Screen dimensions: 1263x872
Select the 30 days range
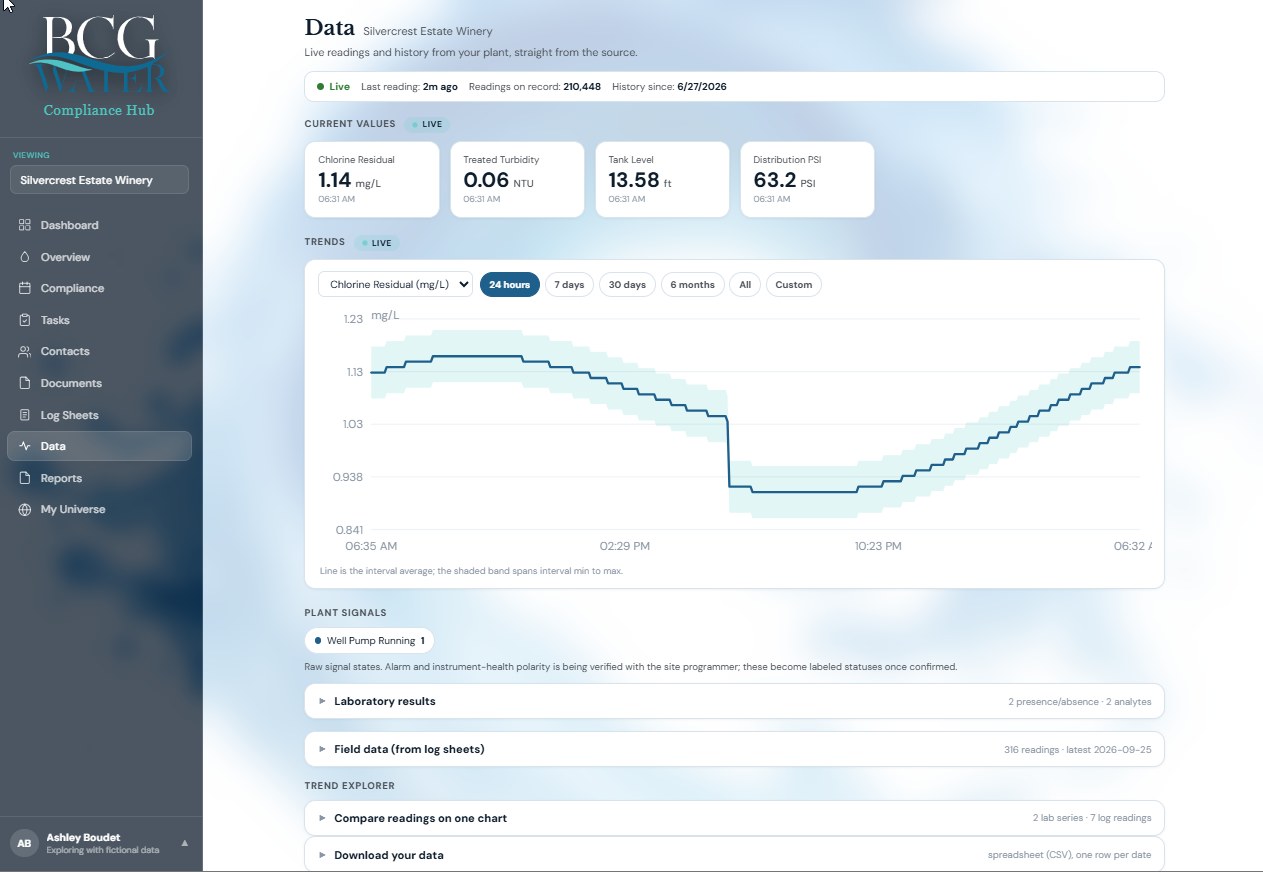tap(627, 285)
